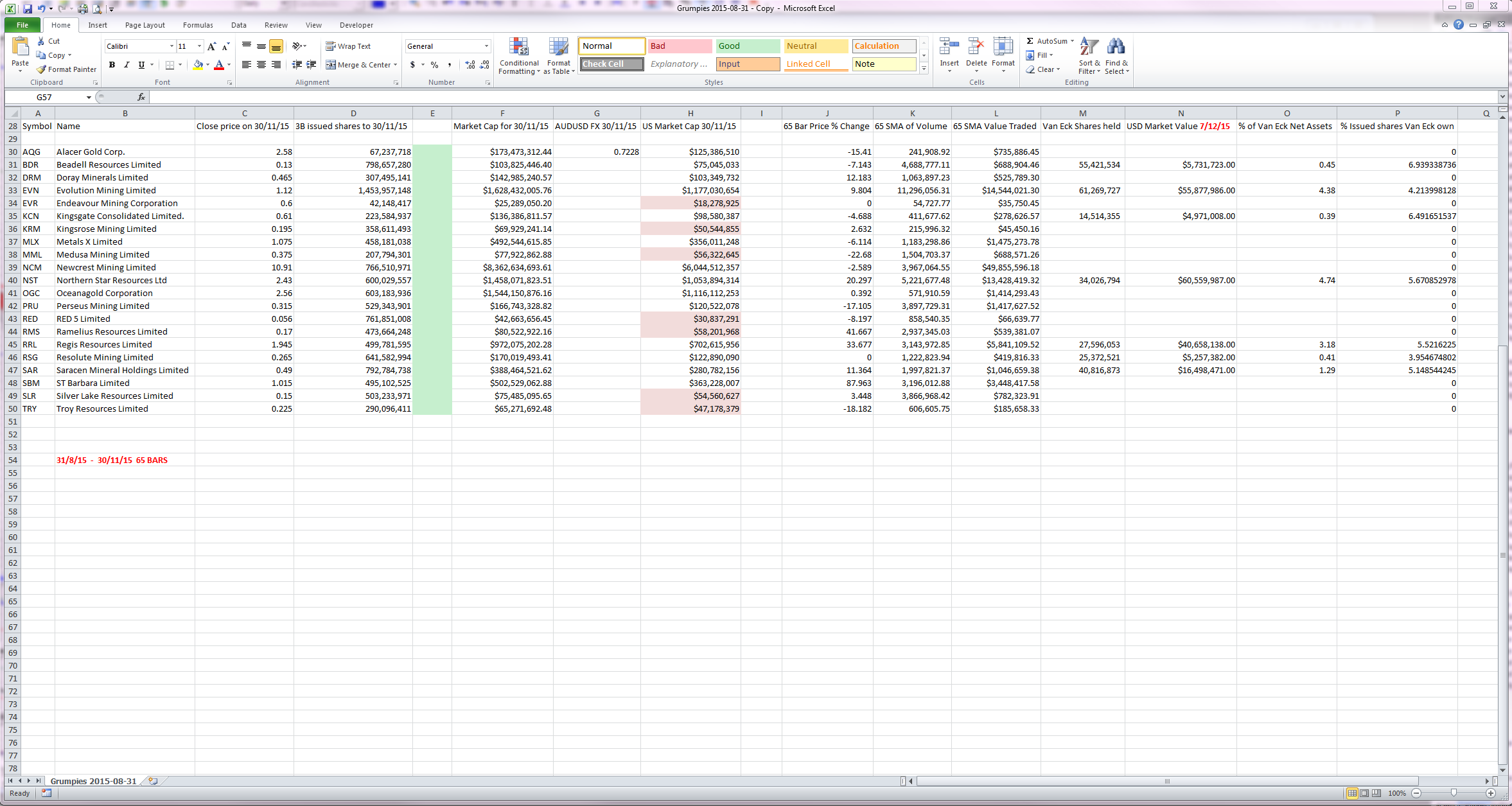Screen dimensions: 1512x806
Task: Apply the yellow fill color bucket
Action: point(198,65)
